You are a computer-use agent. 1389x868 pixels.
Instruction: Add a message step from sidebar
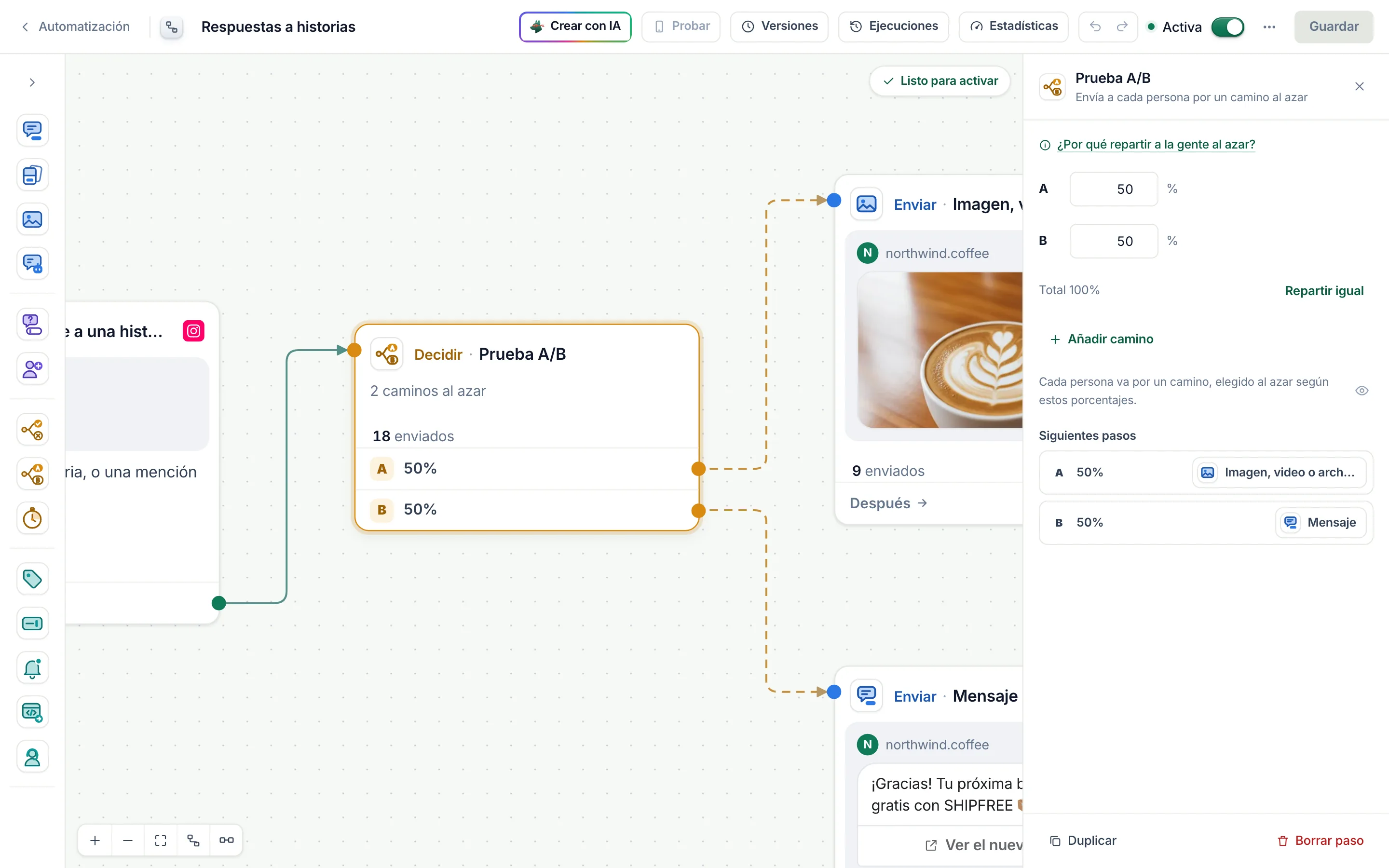pos(32,130)
